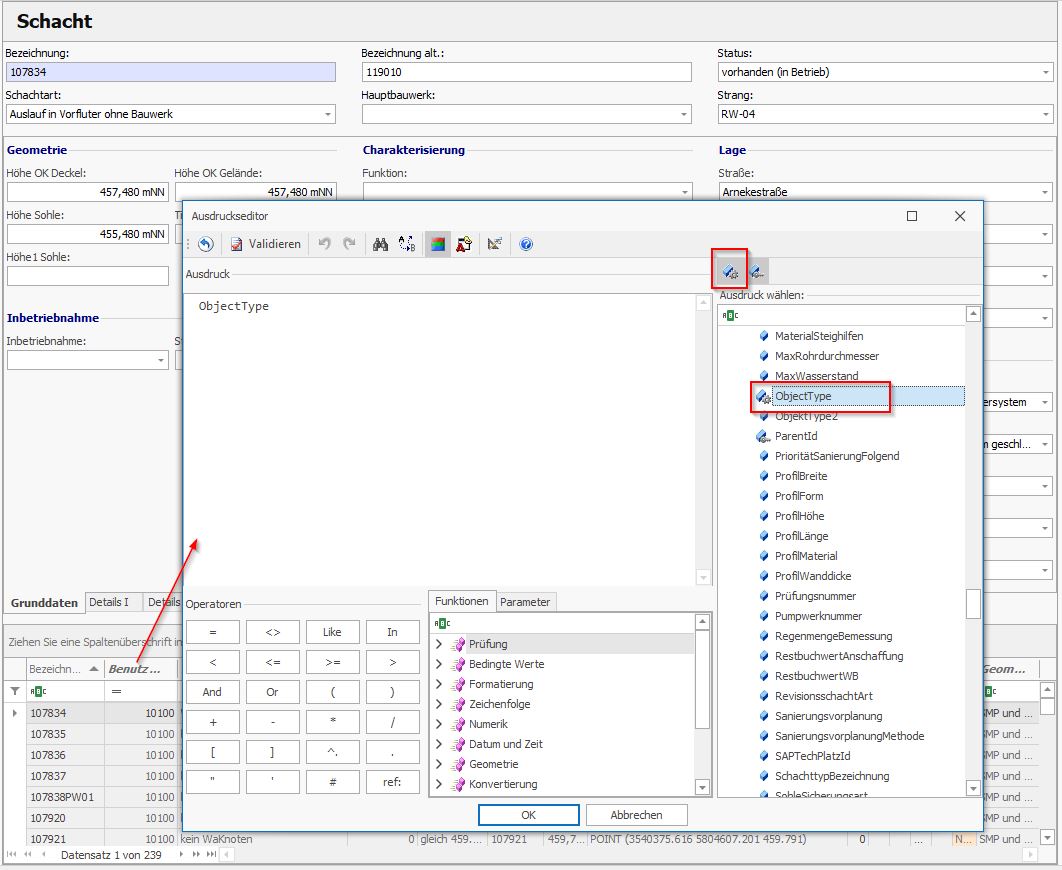Click the undo arrow in the editor toolbar

[x=324, y=244]
